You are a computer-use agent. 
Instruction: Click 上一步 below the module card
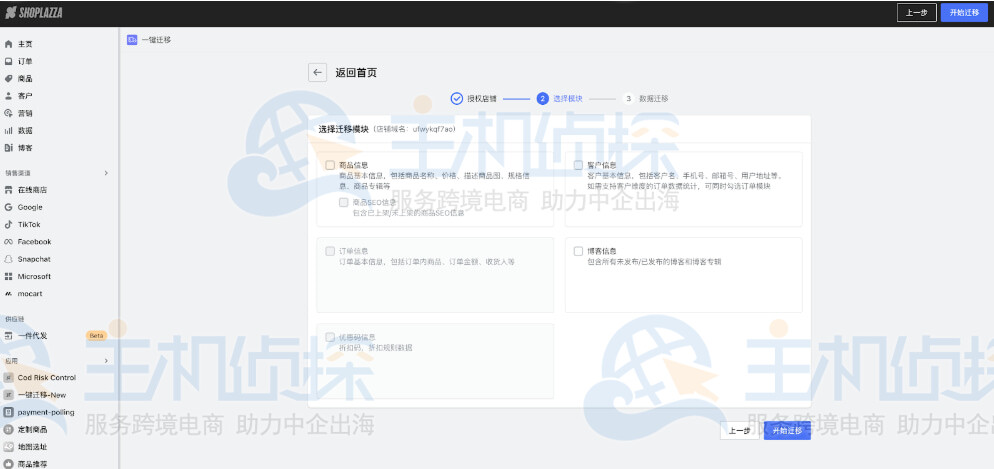point(740,431)
